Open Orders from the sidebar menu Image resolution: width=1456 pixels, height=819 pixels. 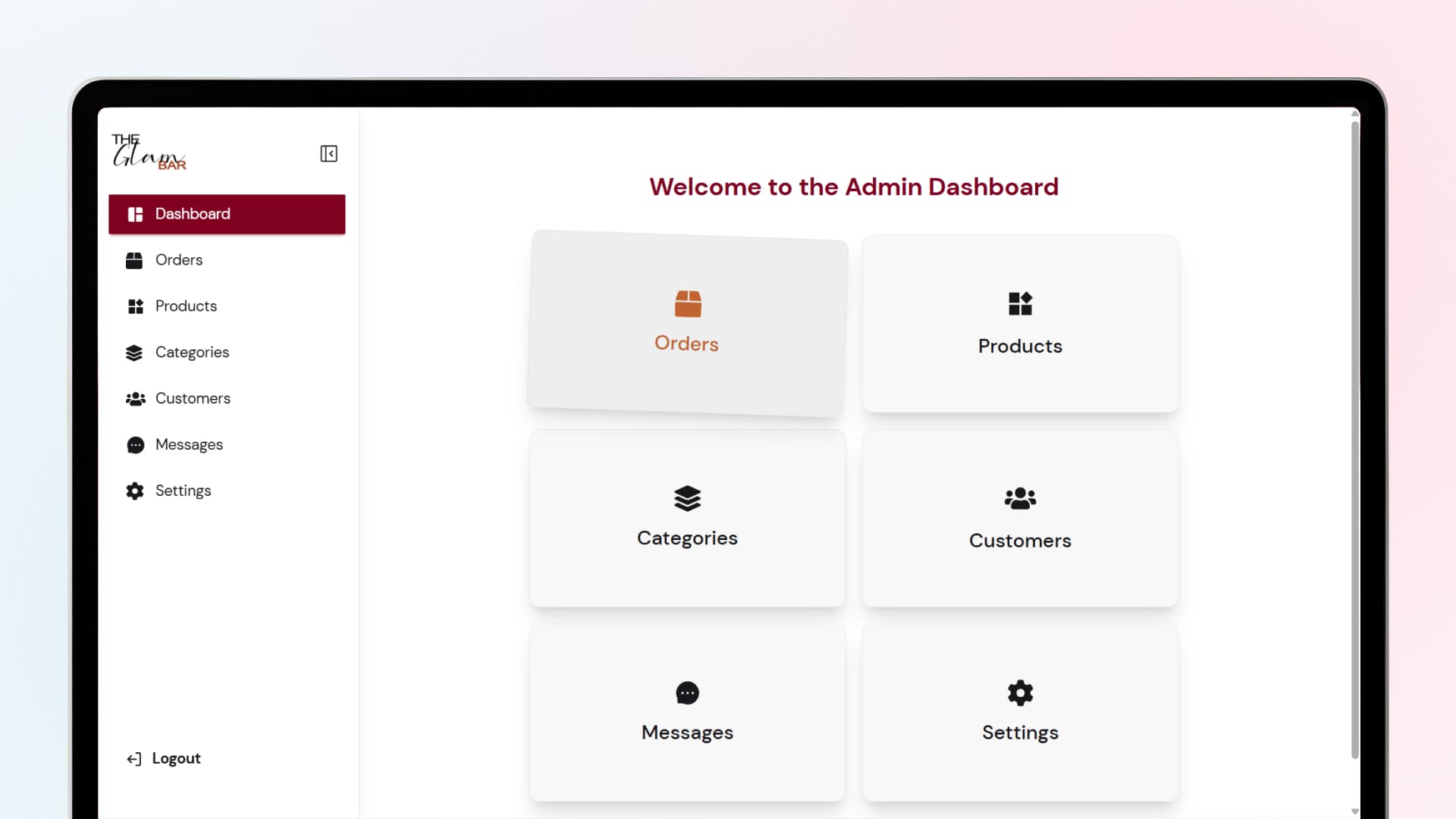click(179, 260)
